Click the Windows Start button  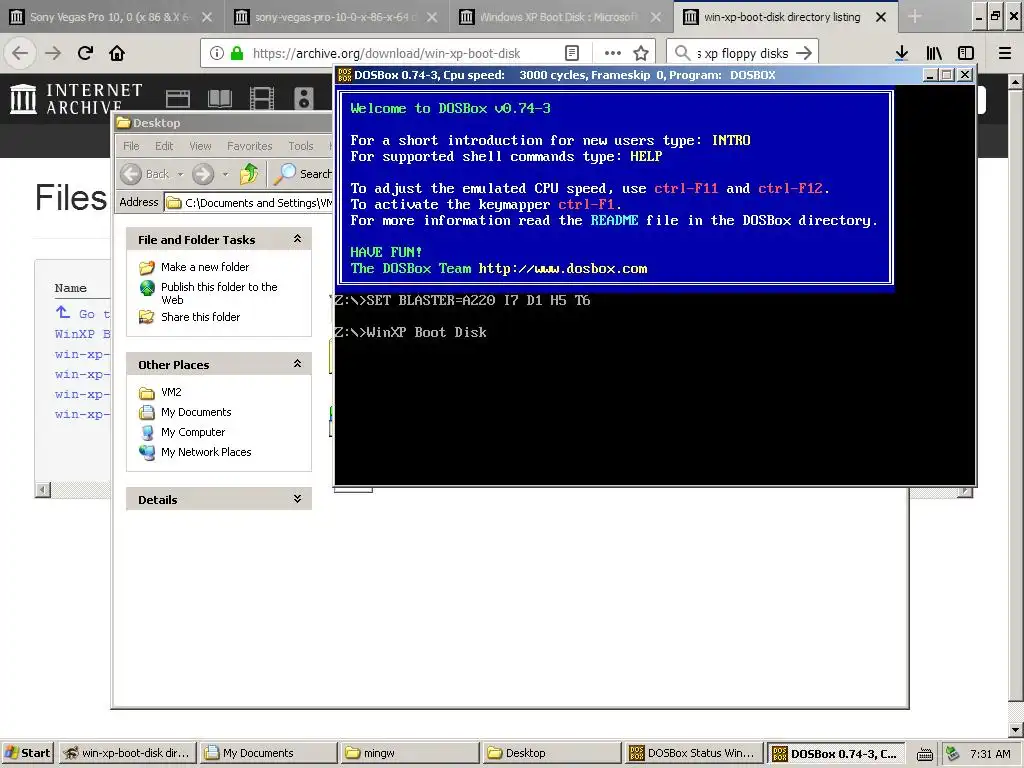[x=28, y=753]
